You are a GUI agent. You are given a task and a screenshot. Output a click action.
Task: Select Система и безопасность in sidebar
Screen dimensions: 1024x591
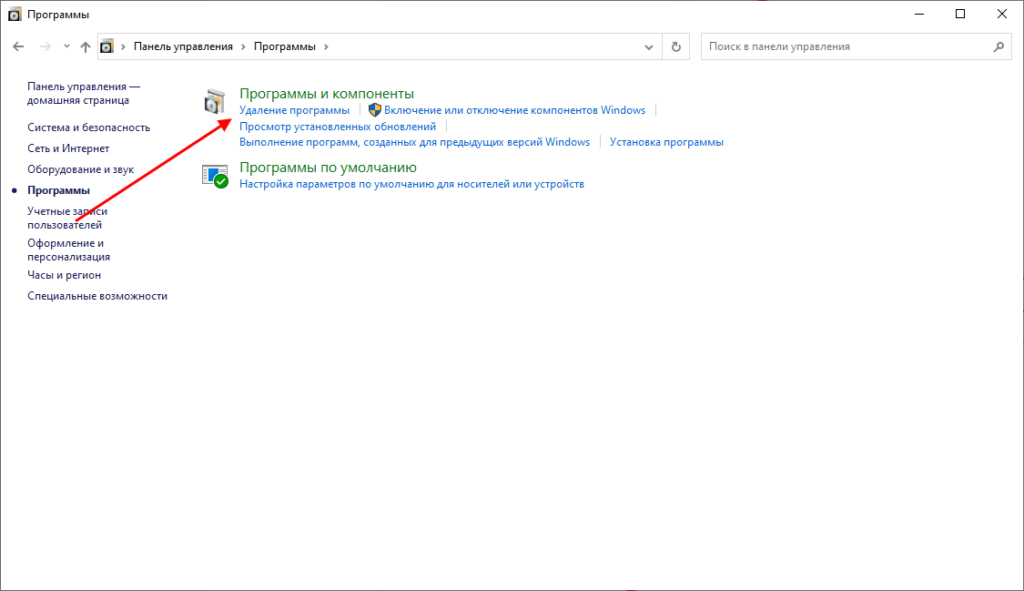(x=88, y=127)
